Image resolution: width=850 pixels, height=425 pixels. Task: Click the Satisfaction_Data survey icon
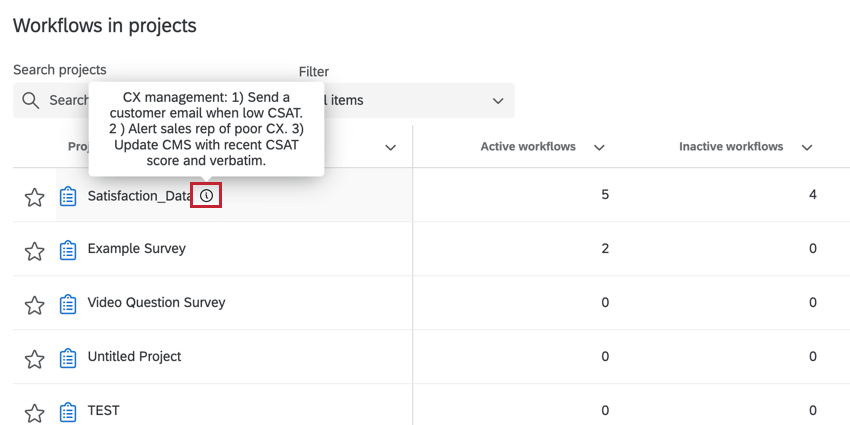[x=67, y=196]
